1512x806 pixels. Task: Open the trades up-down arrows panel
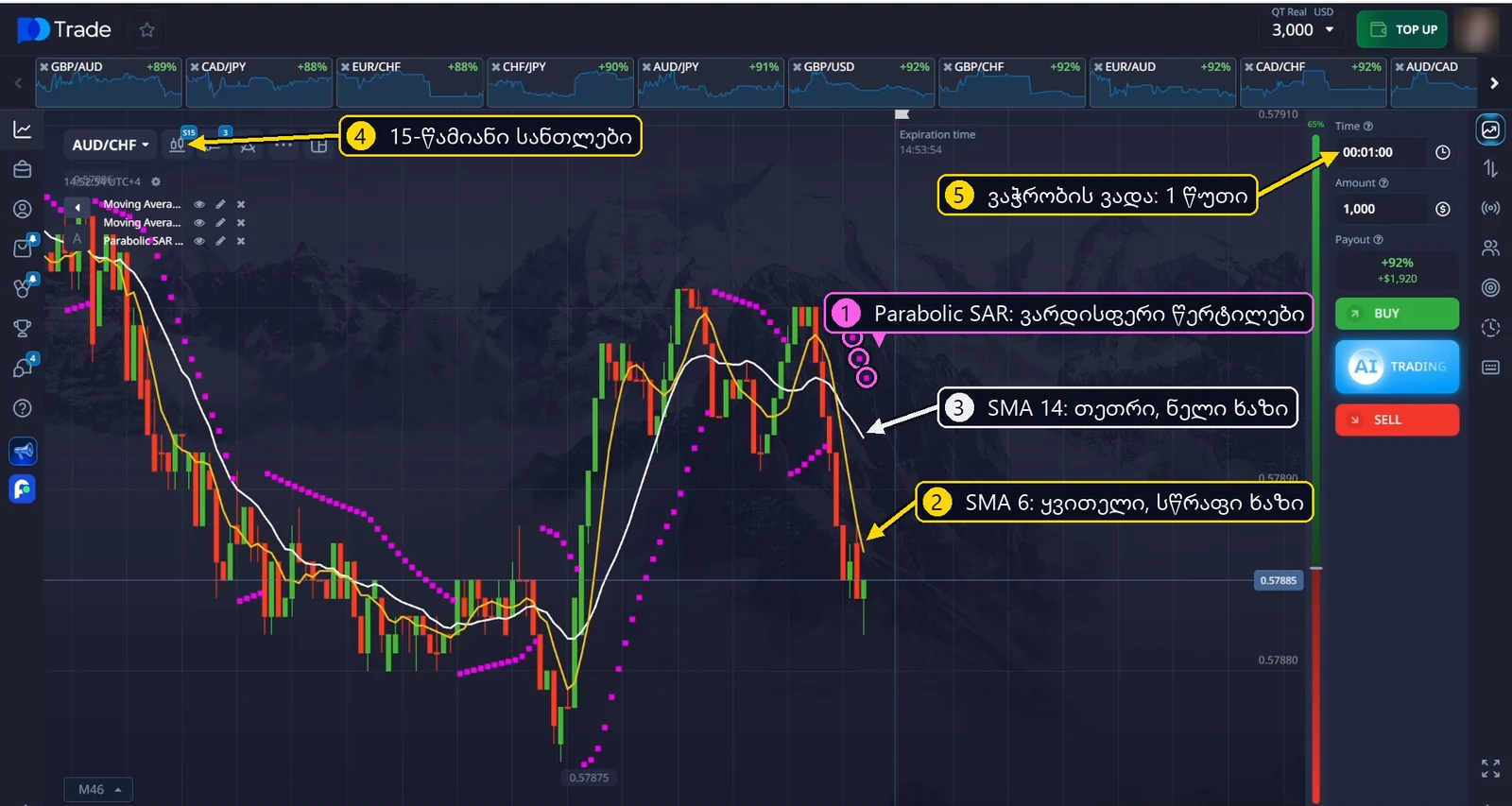(1490, 168)
